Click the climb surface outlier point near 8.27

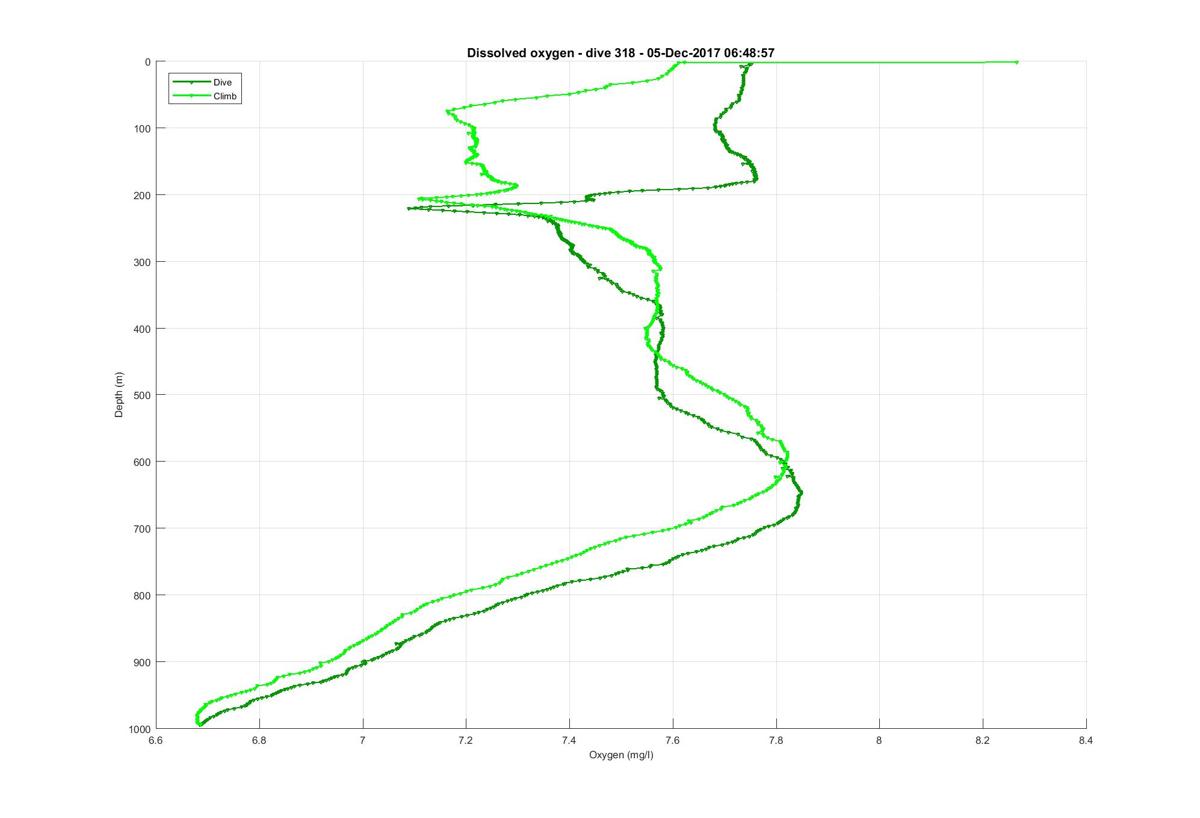point(1017,62)
